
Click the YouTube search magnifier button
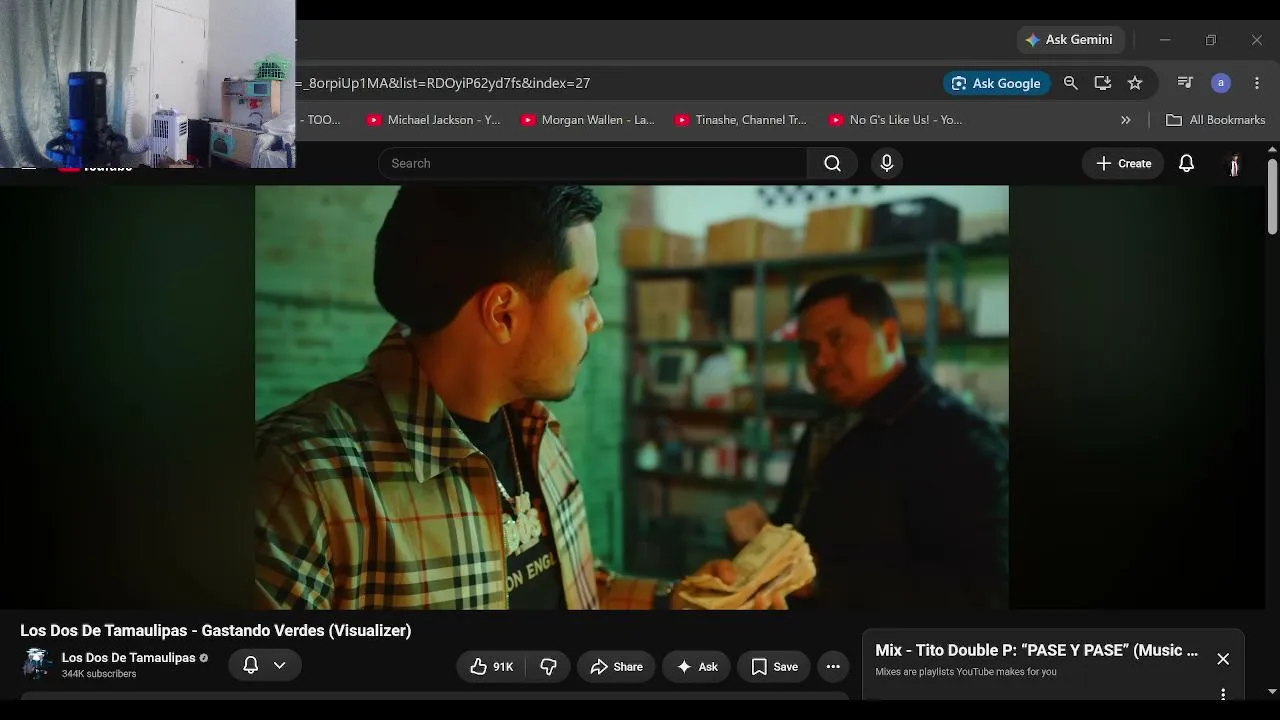pos(832,163)
